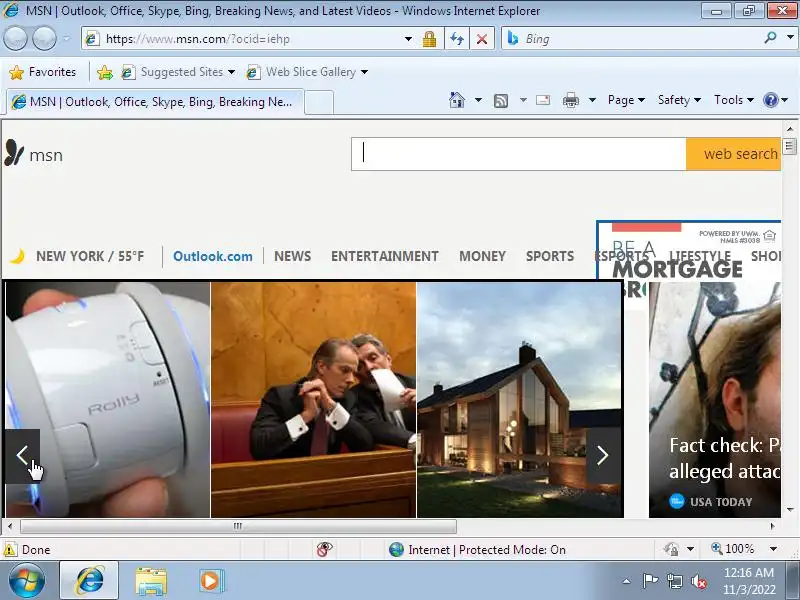Click the network tray icon

point(674,581)
